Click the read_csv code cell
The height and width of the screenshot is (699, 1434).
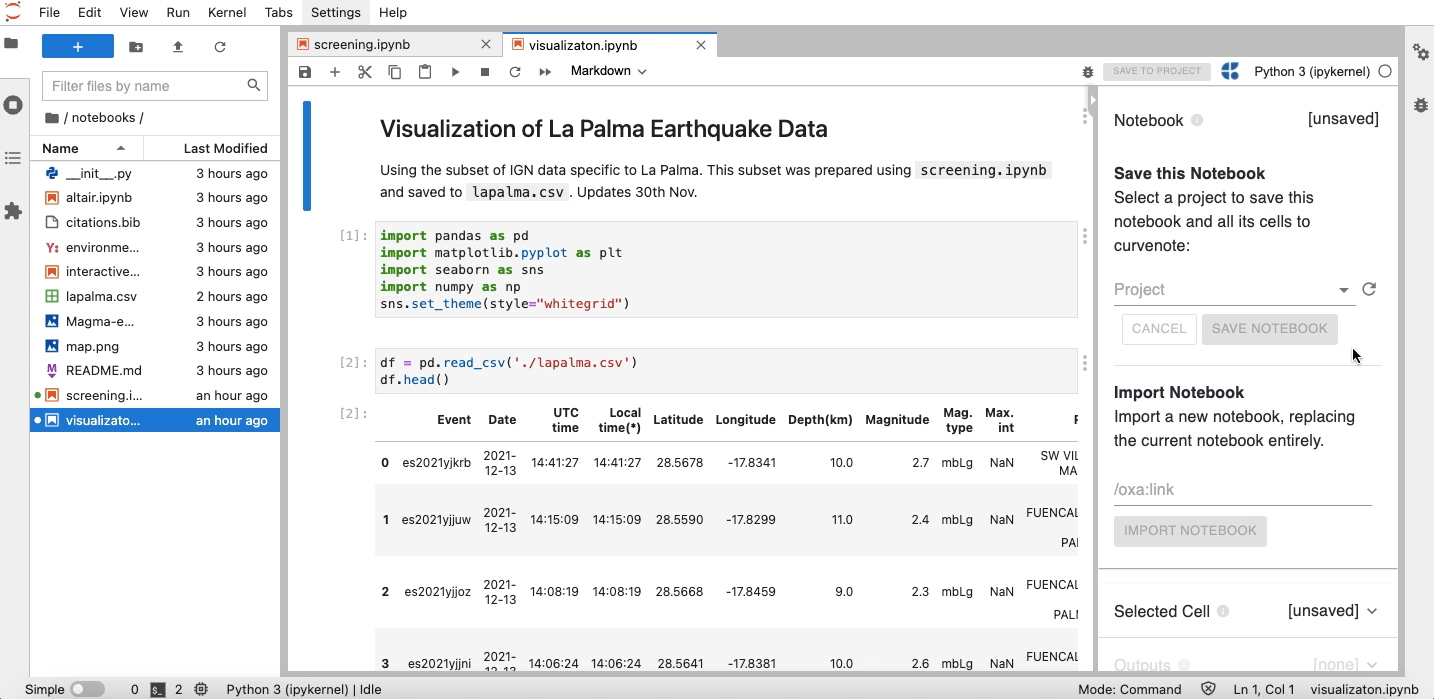coord(726,371)
